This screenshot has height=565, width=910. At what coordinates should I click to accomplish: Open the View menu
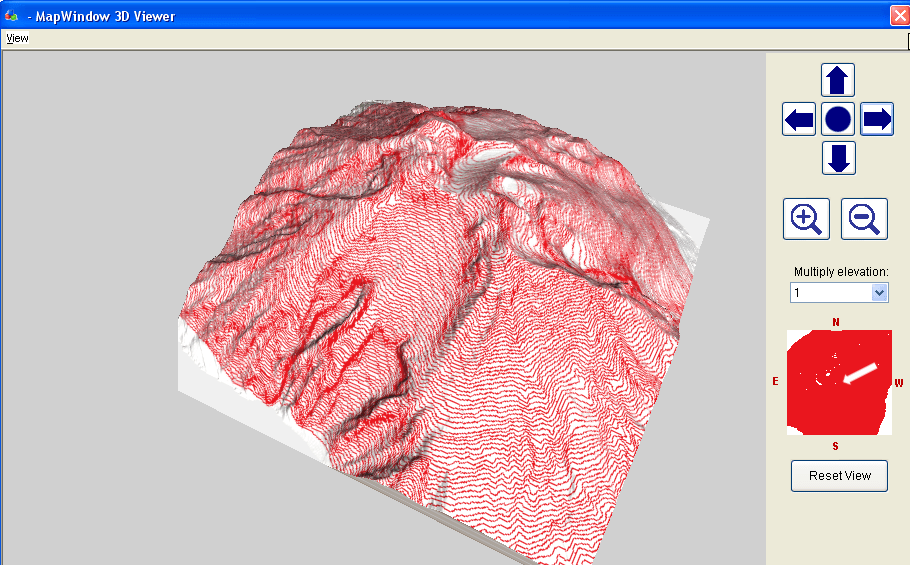pyautogui.click(x=17, y=38)
